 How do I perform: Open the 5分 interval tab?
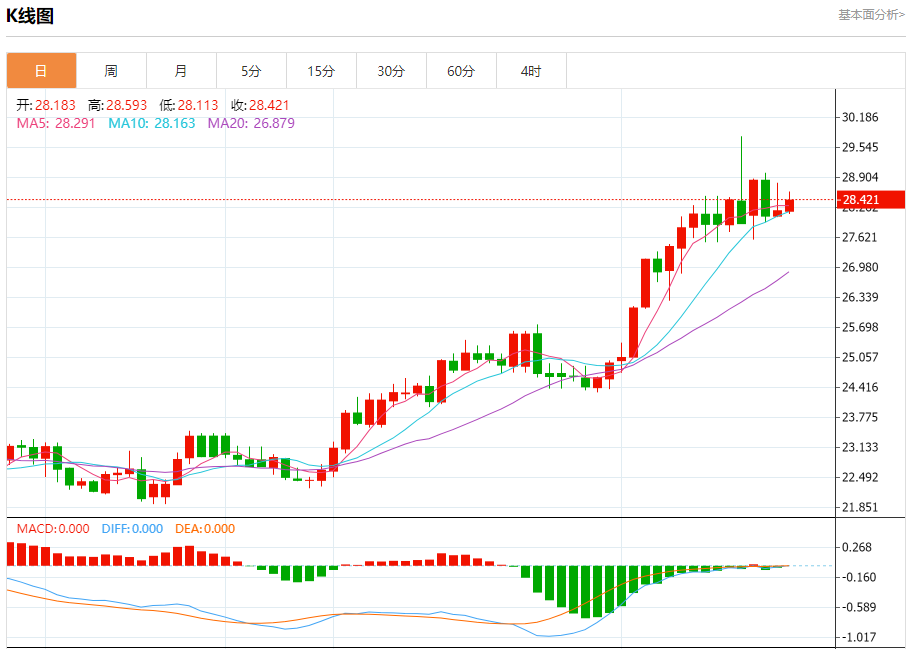(x=251, y=71)
